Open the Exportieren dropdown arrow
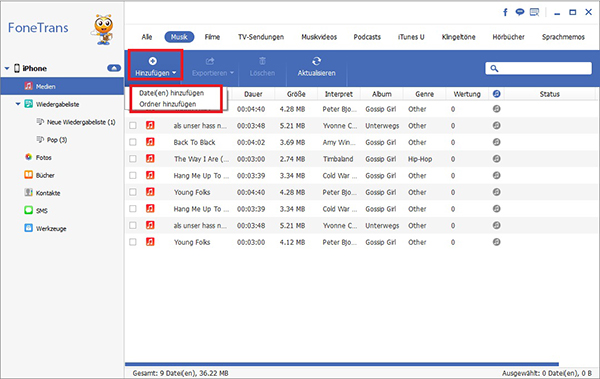 coord(232,73)
